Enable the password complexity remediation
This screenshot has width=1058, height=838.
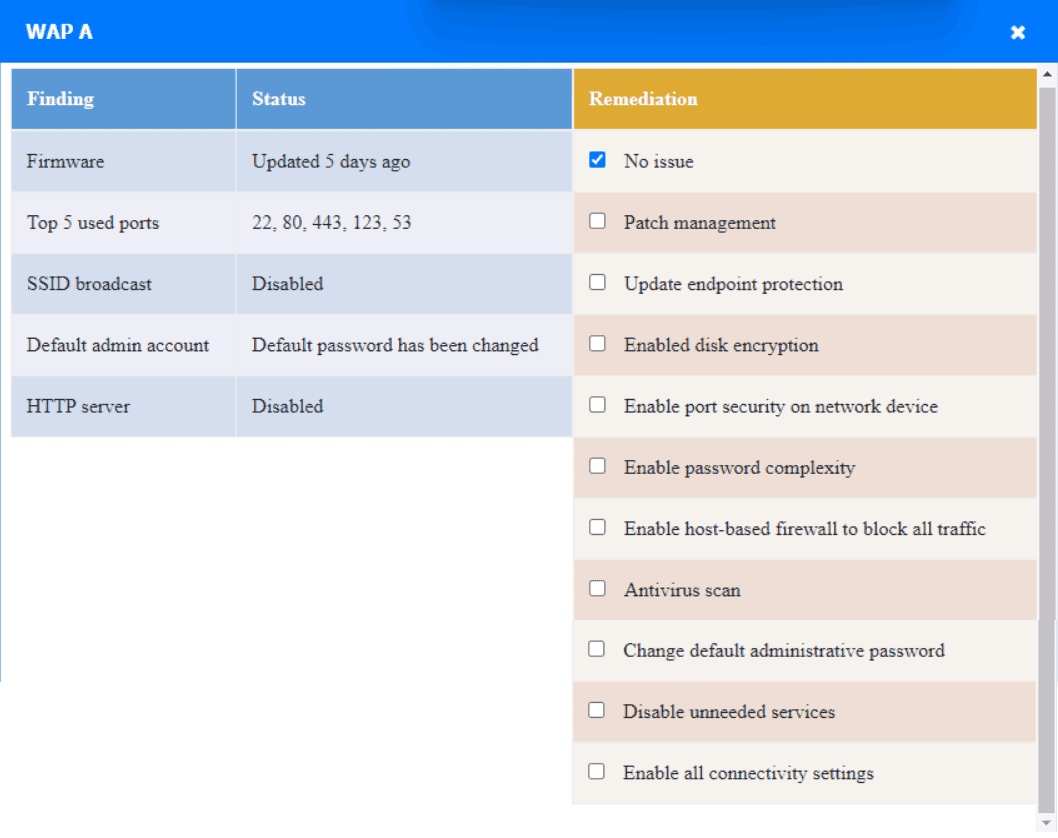tap(597, 466)
